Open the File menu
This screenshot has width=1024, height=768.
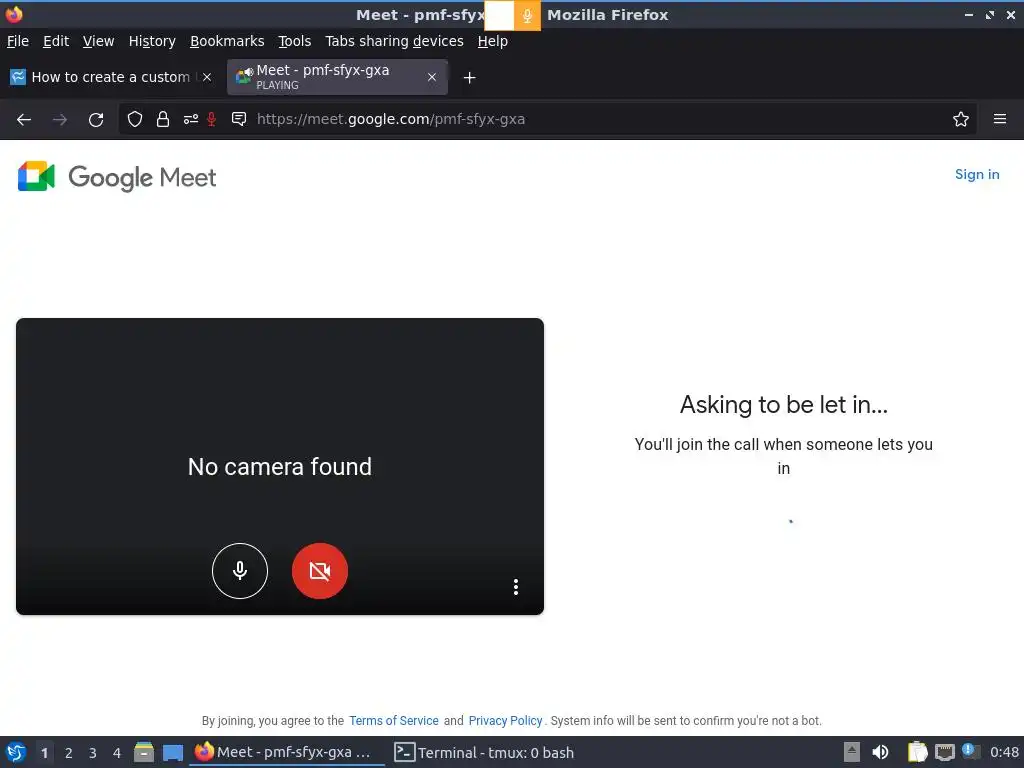[x=18, y=41]
